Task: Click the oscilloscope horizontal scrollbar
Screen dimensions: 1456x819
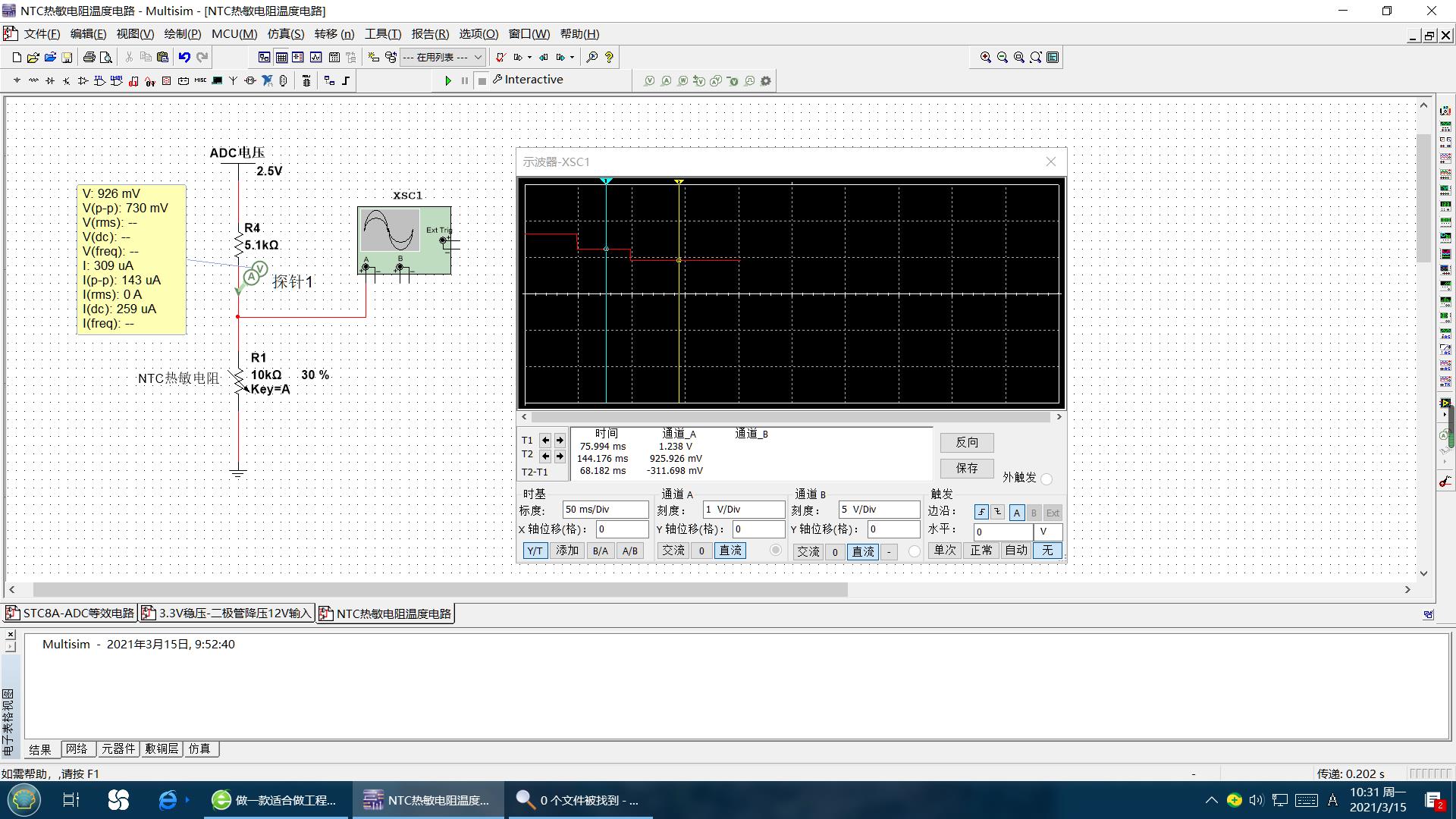Action: pos(791,417)
